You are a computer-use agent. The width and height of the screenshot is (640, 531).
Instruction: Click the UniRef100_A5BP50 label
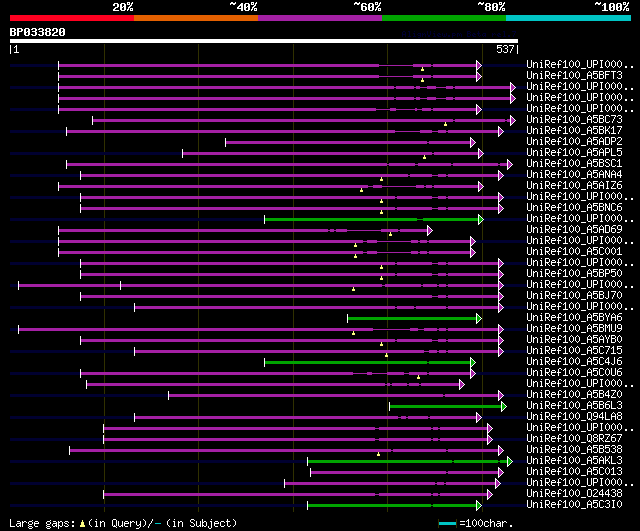pos(574,274)
